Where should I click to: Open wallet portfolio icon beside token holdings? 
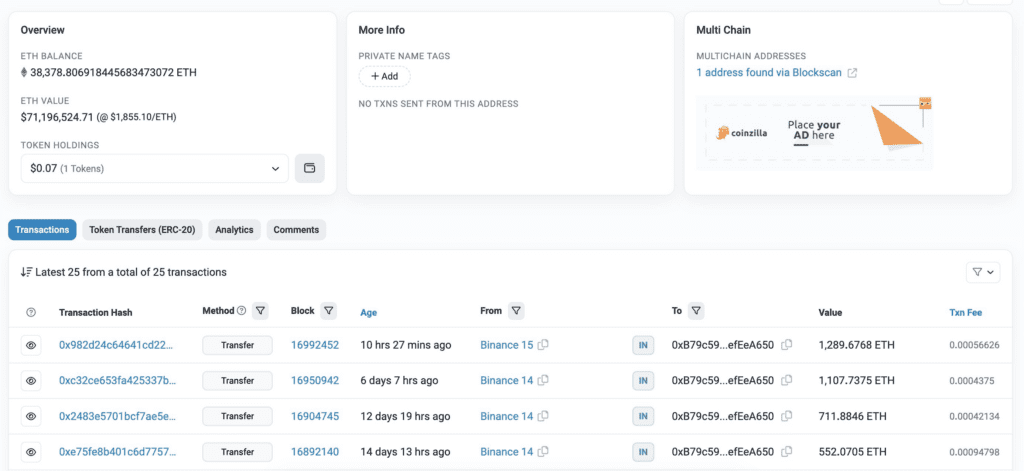click(x=310, y=169)
